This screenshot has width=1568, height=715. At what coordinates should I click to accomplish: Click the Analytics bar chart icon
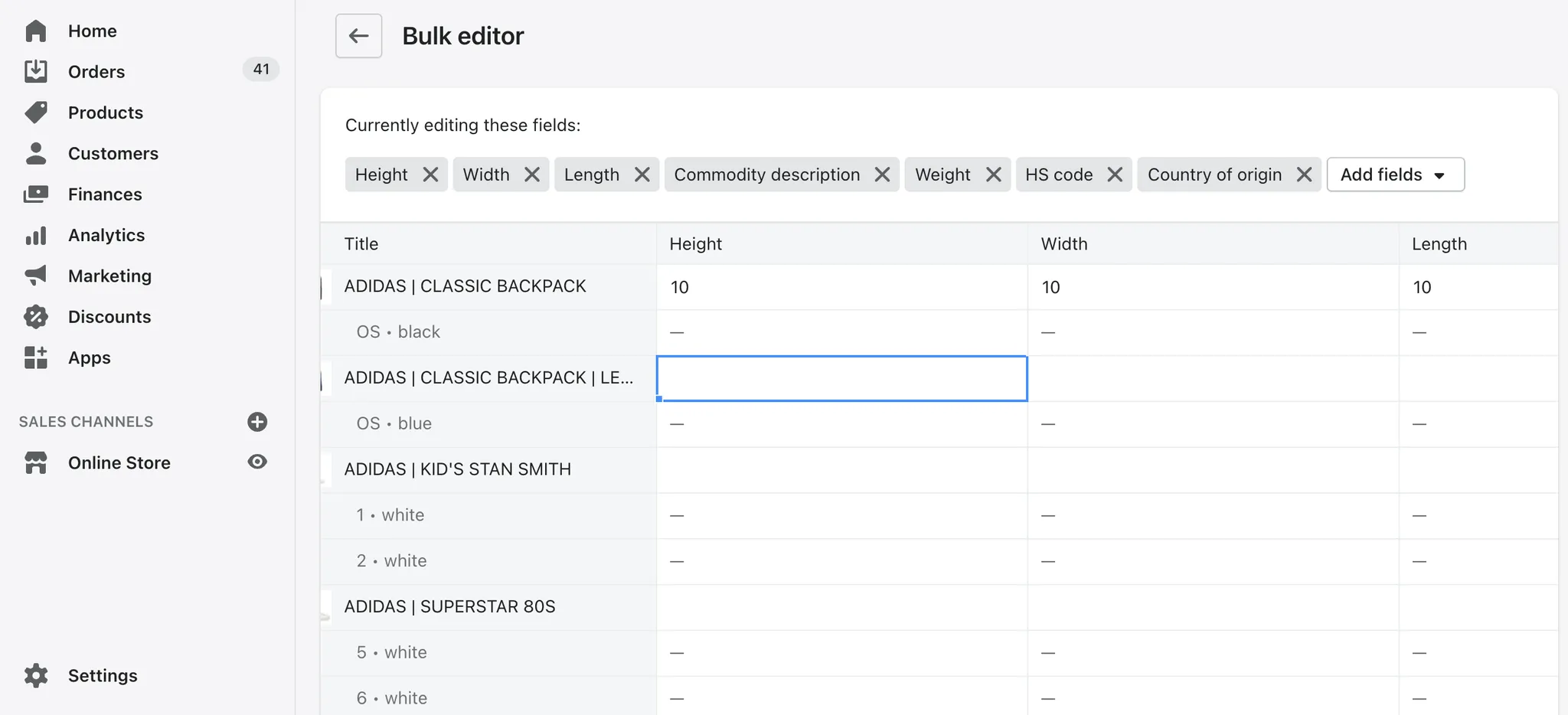coord(36,235)
